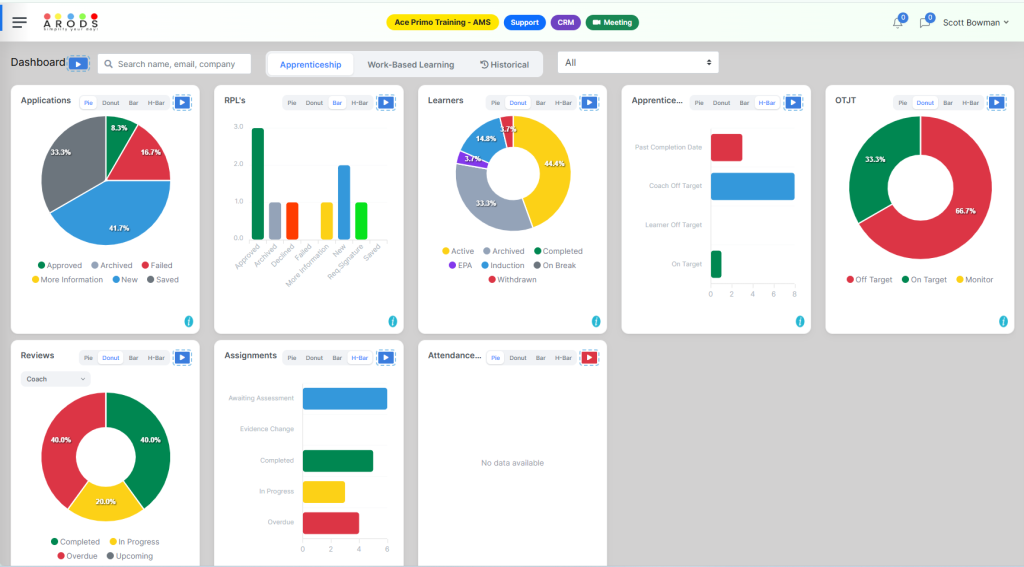Play the red Attendance card video
The image size is (1024, 567).
pyautogui.click(x=589, y=357)
